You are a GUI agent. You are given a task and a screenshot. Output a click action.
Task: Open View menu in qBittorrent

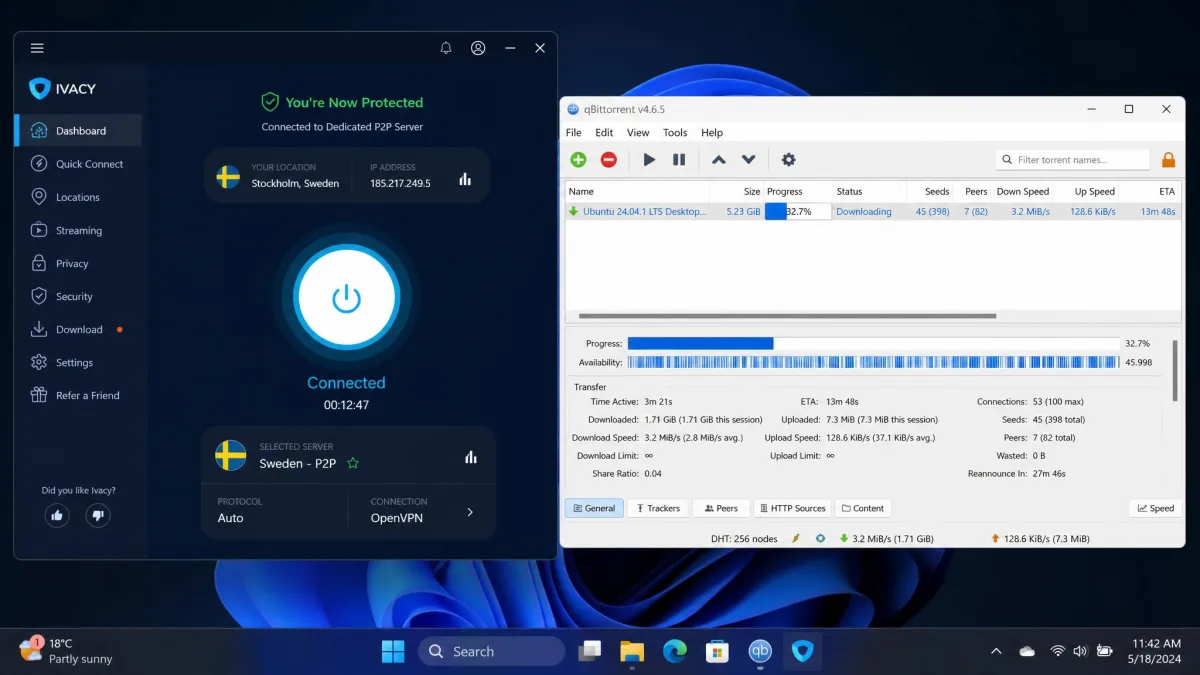point(638,133)
